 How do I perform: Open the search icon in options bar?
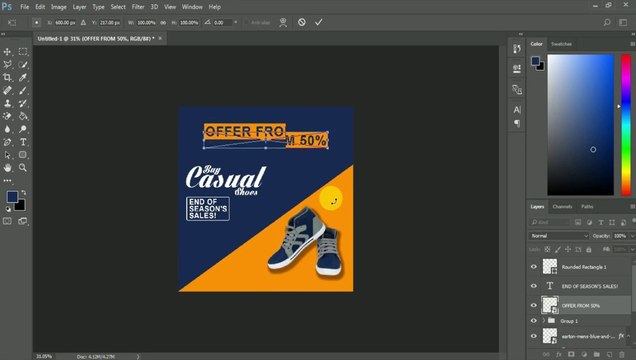[x=607, y=22]
